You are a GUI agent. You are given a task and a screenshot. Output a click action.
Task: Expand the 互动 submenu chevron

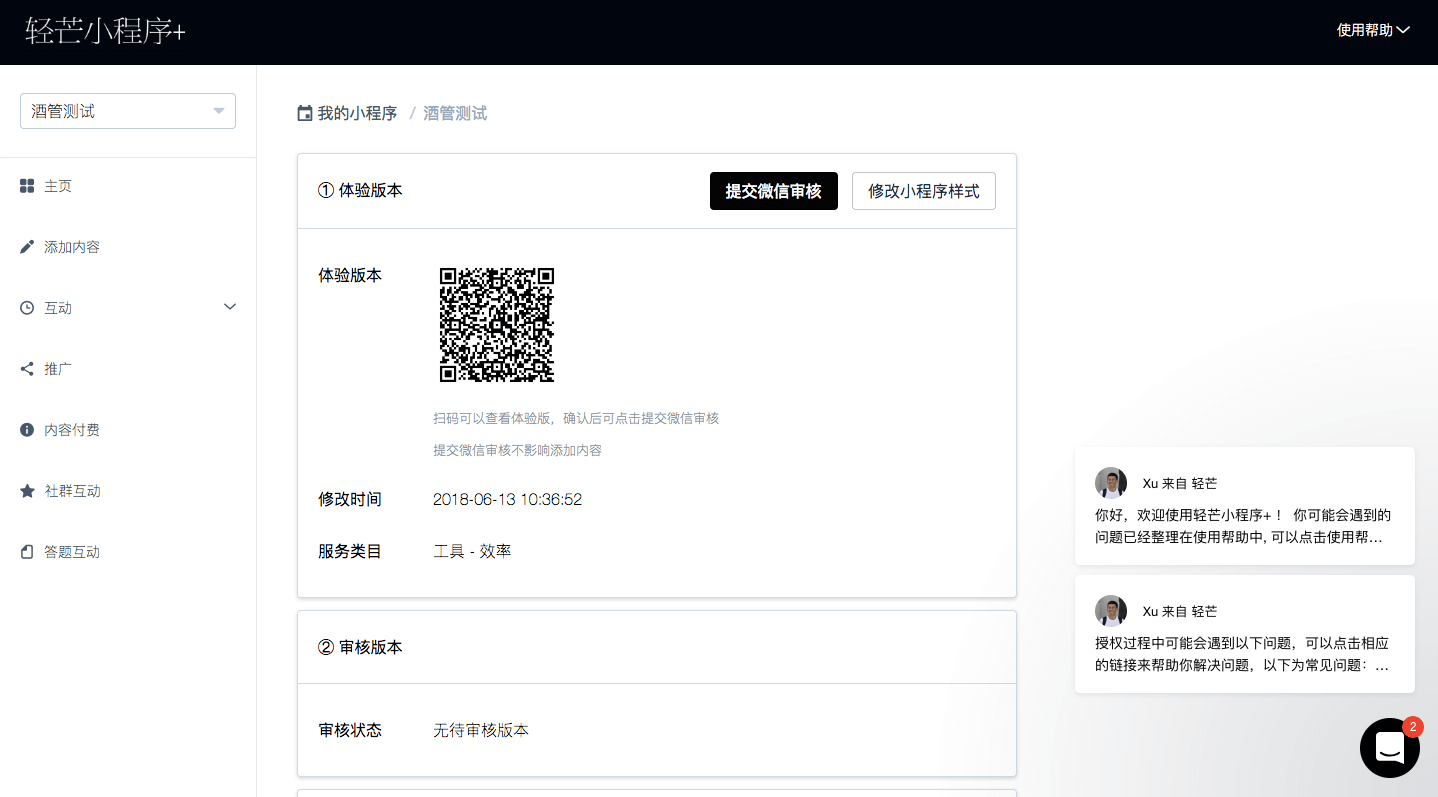230,307
